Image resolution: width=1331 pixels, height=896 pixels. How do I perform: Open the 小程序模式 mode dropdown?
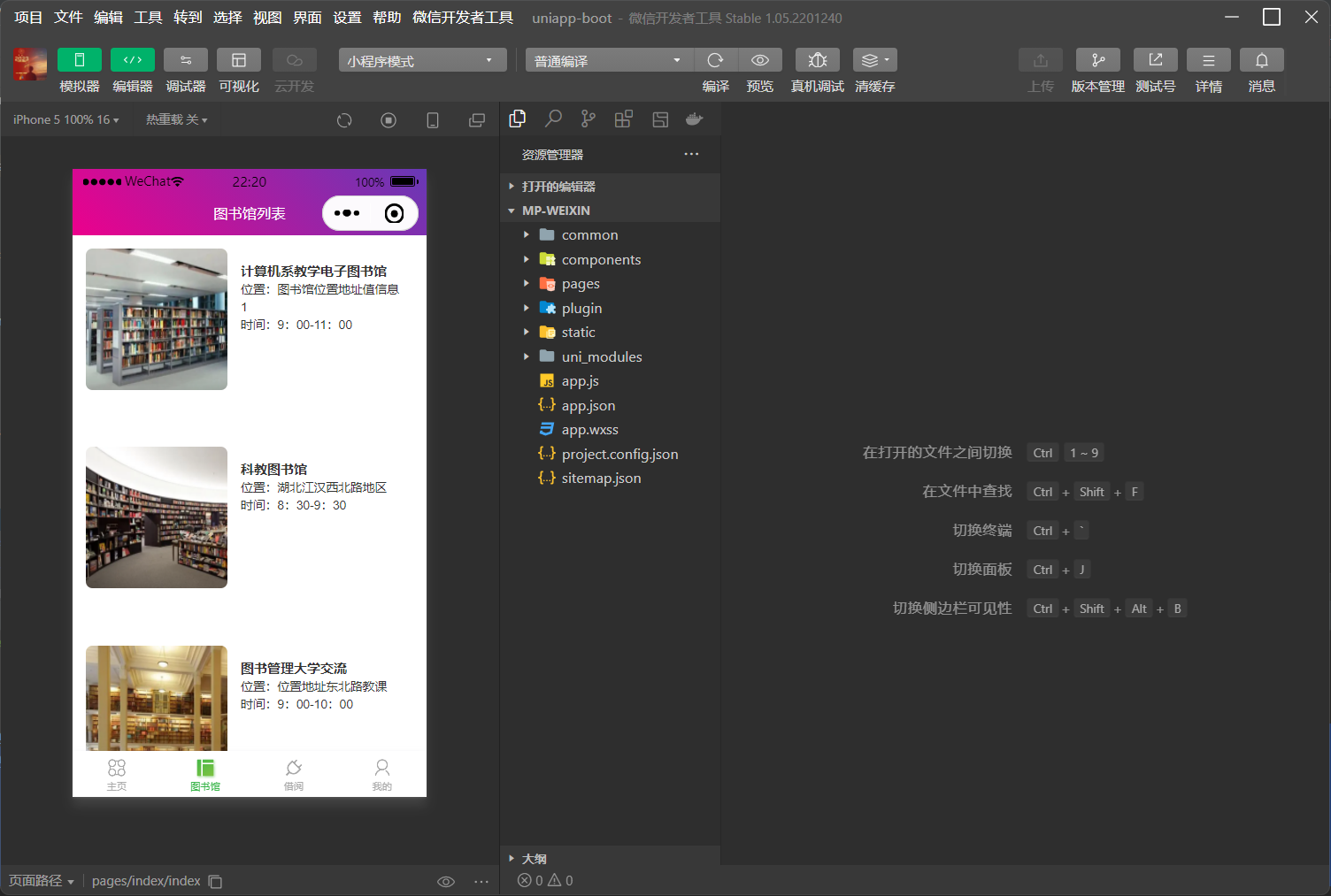422,60
